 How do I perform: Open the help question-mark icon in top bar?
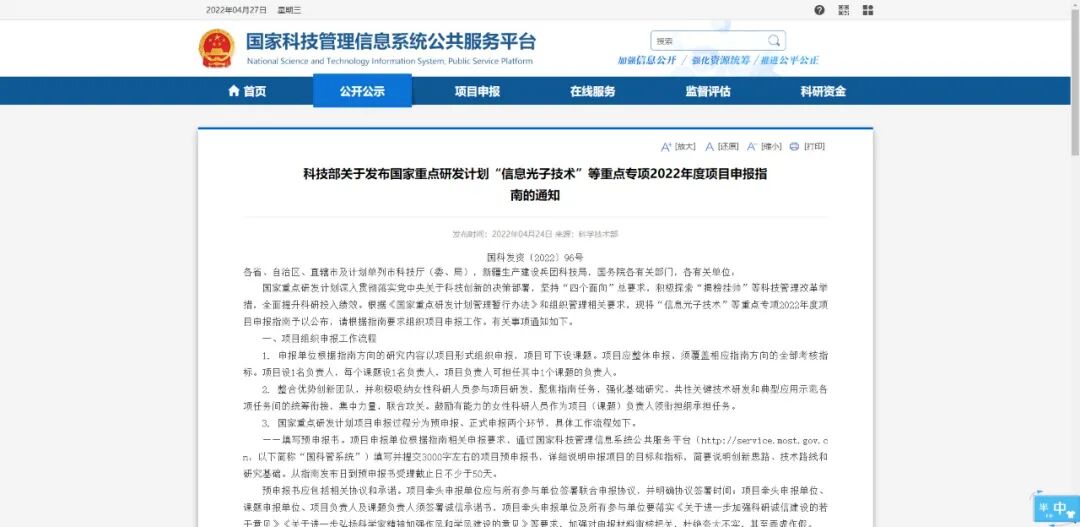pyautogui.click(x=819, y=10)
